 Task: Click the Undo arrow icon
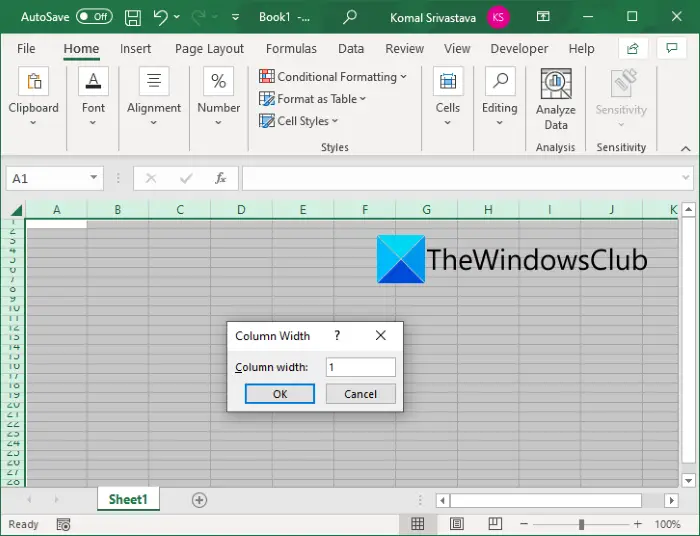click(160, 17)
